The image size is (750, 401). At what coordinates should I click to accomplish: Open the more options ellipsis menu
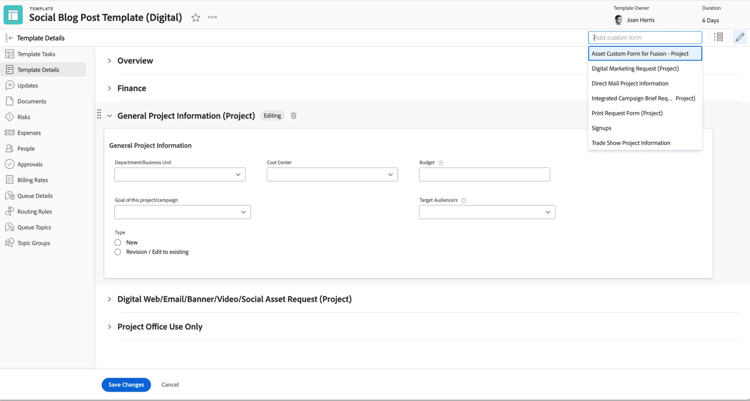(212, 17)
